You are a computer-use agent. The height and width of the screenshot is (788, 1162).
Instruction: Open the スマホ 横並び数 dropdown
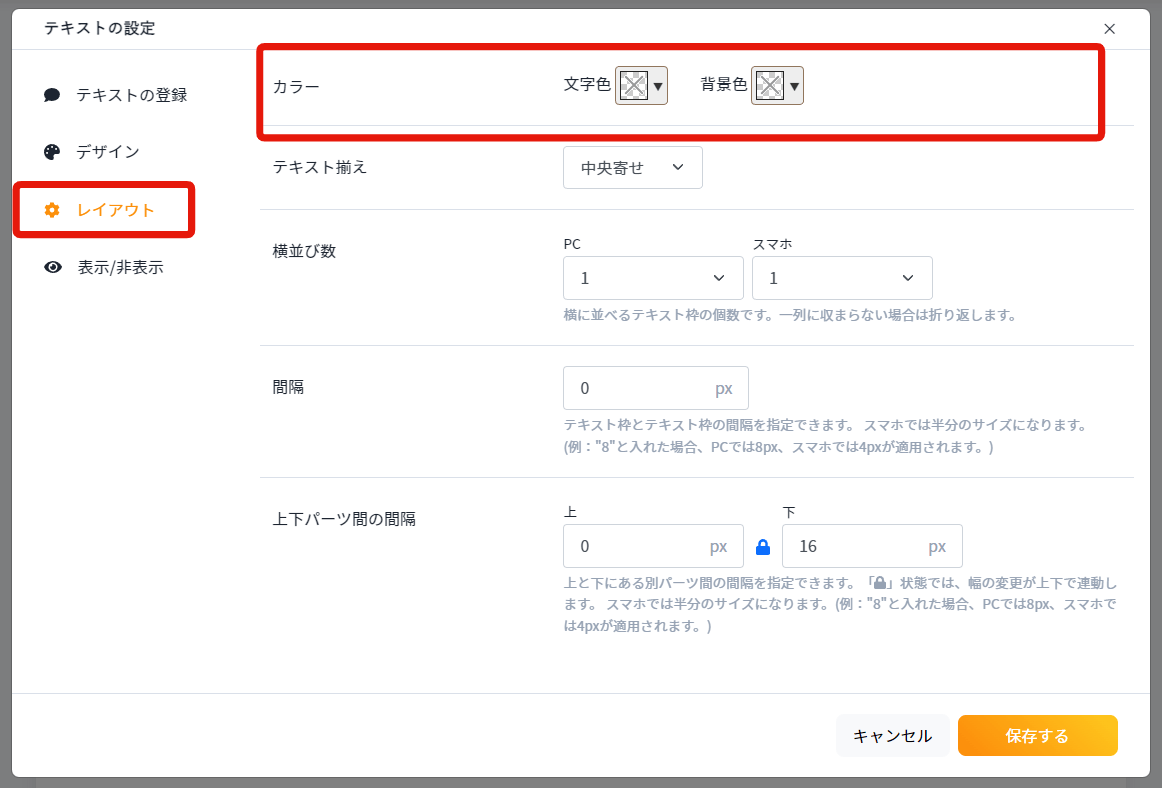[x=841, y=278]
